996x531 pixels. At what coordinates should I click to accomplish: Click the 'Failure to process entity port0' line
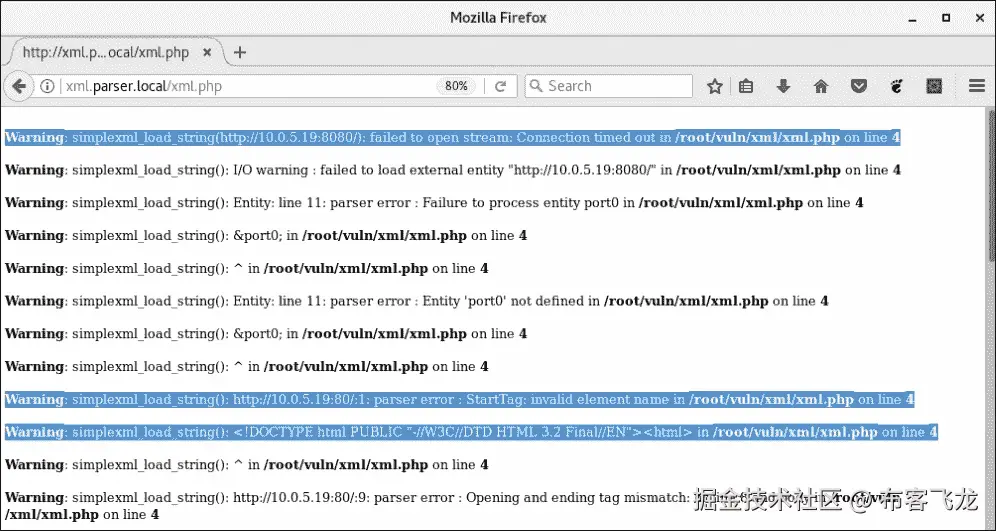(434, 203)
